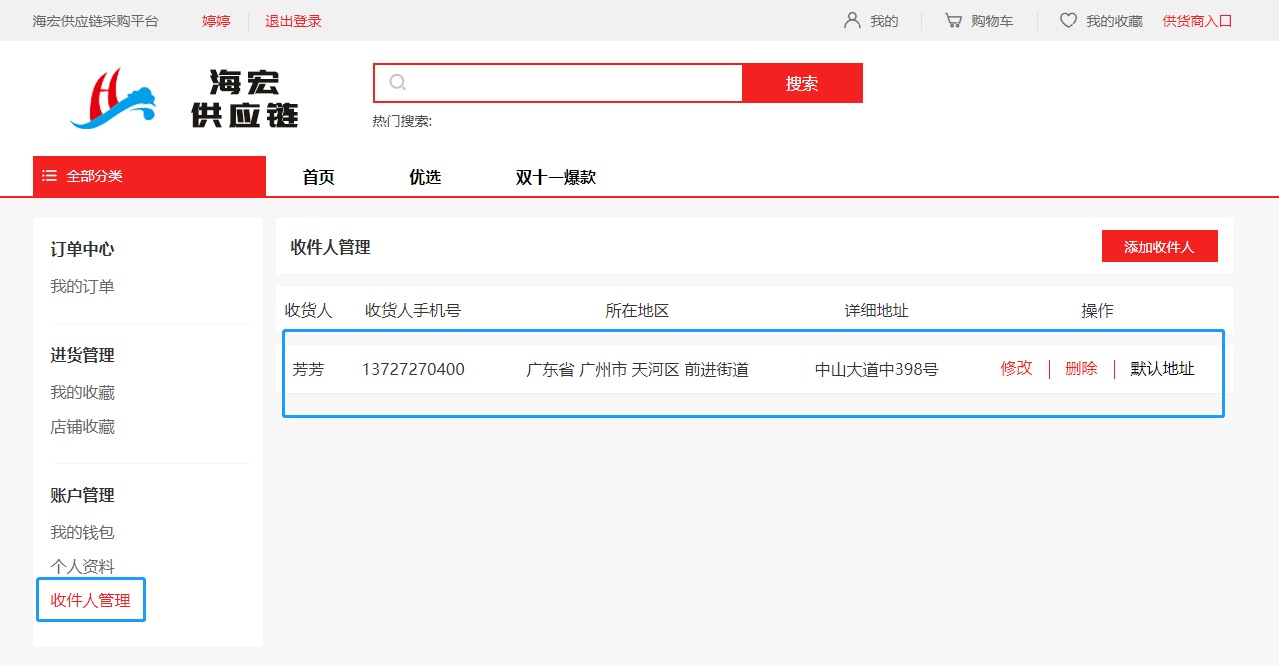The width and height of the screenshot is (1279, 666).
Task: Click 默认地址 in 芳芳's row
Action: [x=1162, y=369]
